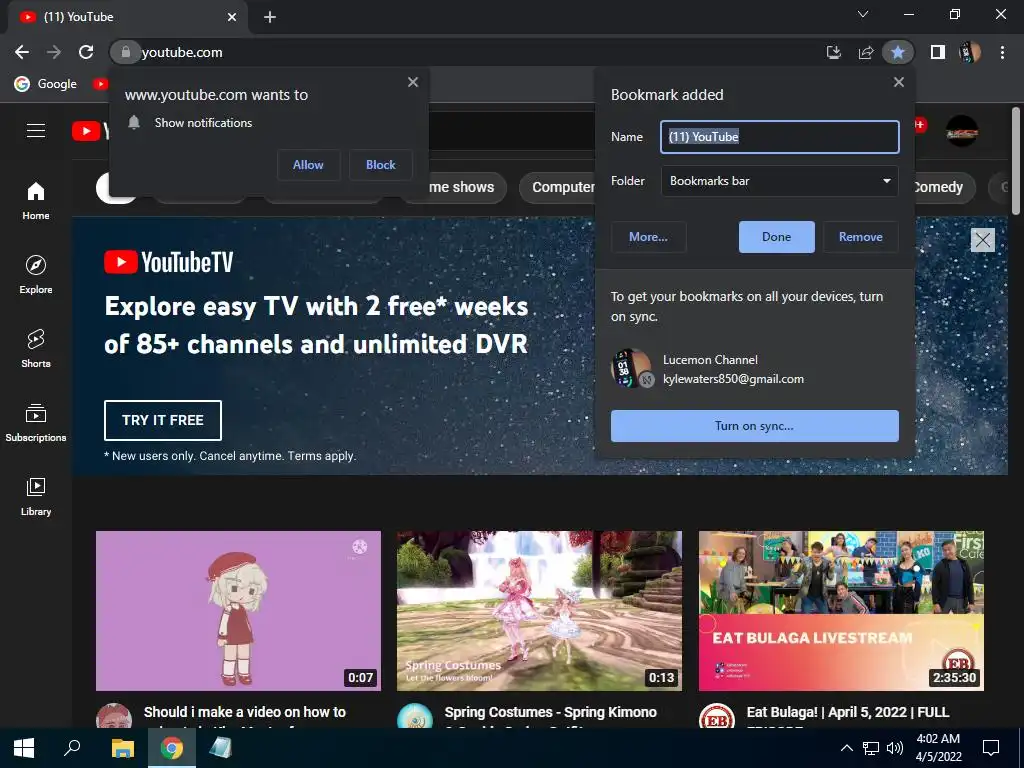Viewport: 1024px width, 768px height.
Task: Toggle the Chrome side panel icon
Action: (x=938, y=52)
